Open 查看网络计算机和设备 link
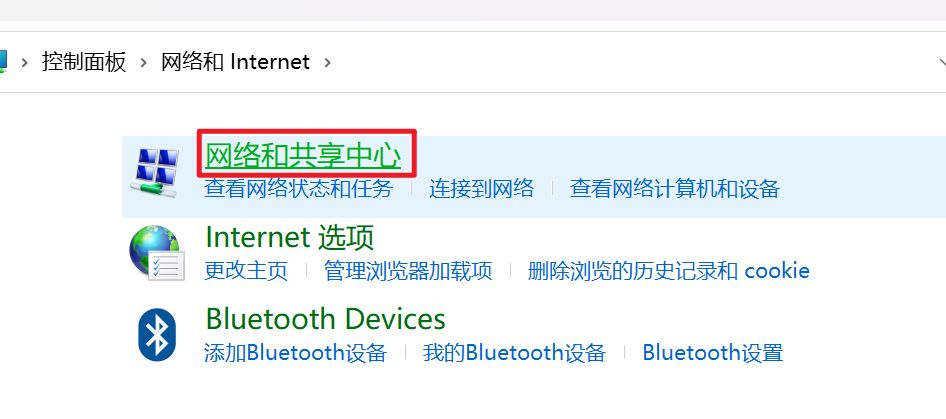 tap(675, 189)
